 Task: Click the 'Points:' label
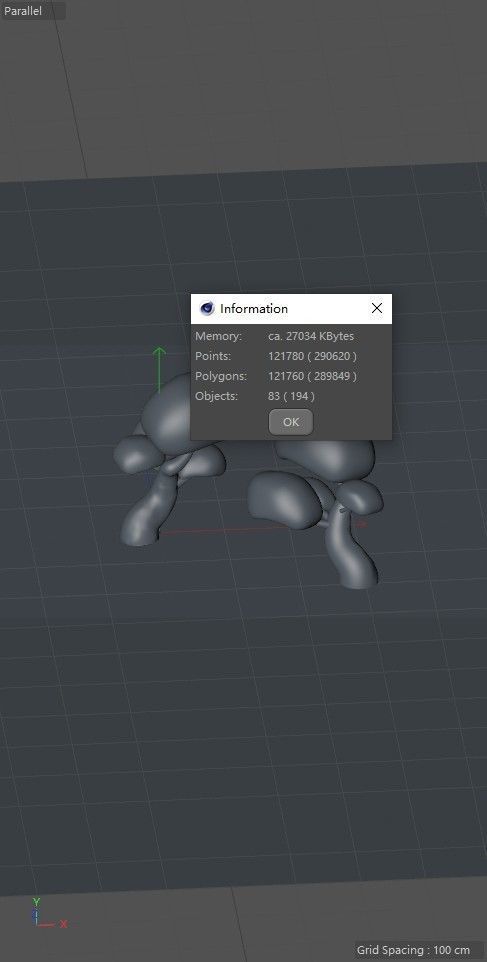tap(213, 356)
